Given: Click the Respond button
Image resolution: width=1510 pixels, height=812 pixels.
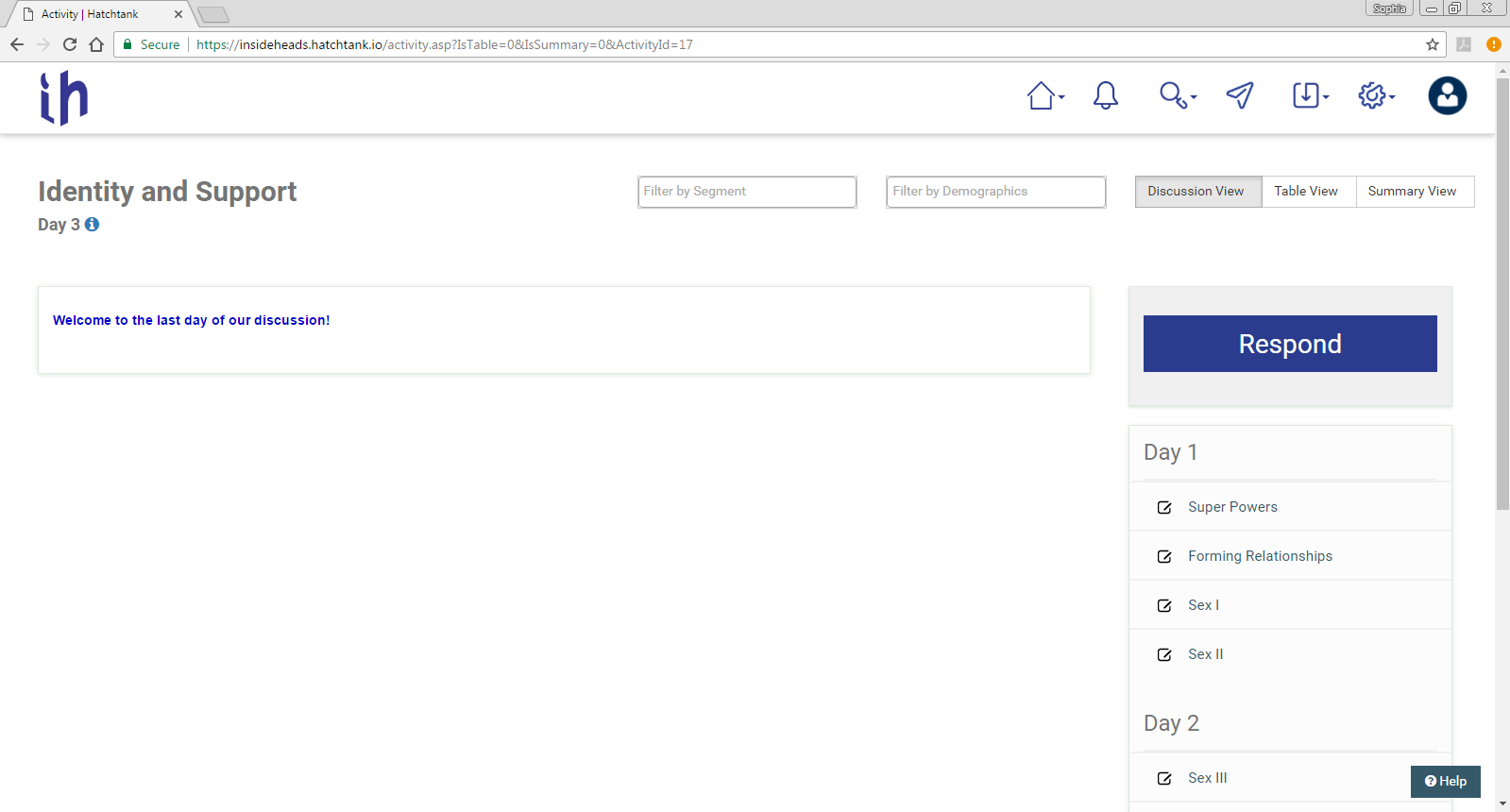Looking at the screenshot, I should pos(1290,344).
